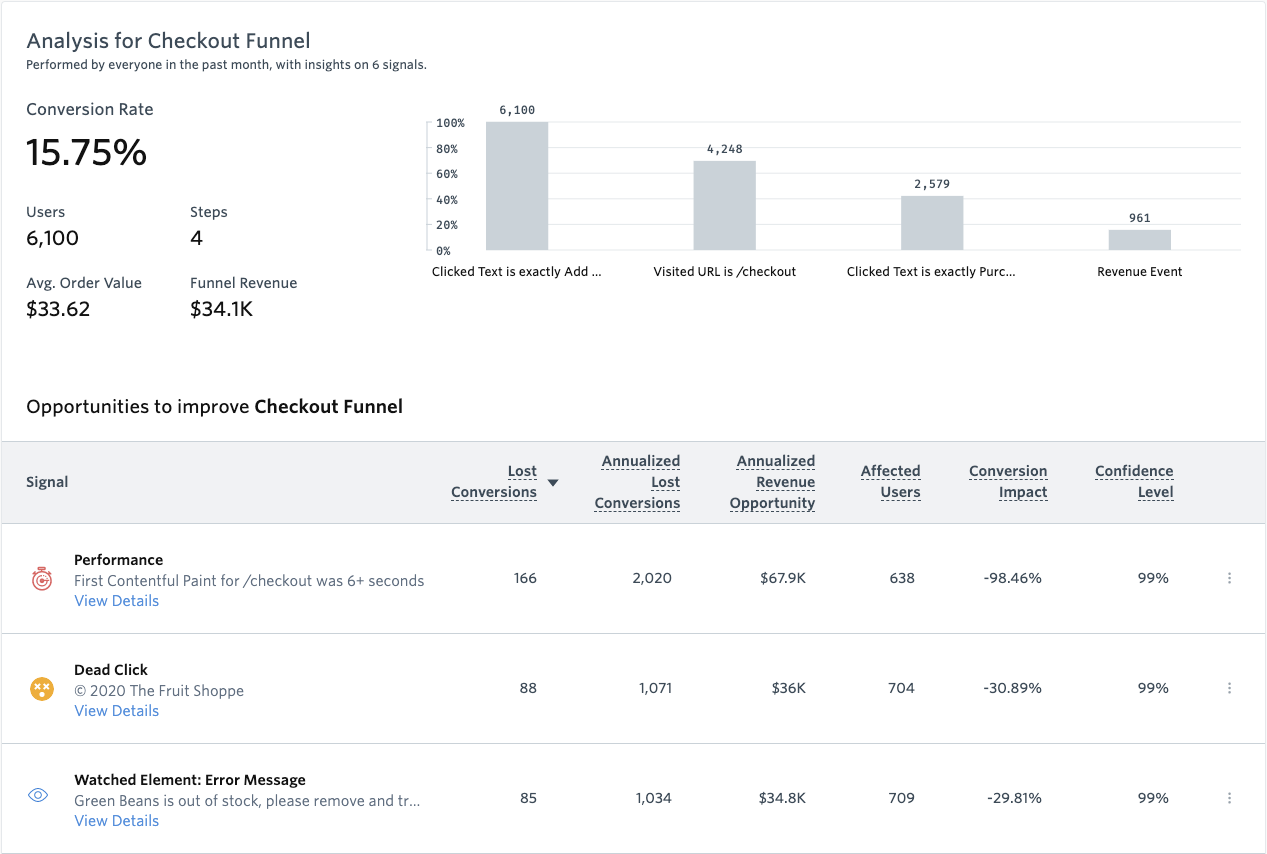
Task: Open View Details for Performance signal
Action: (x=116, y=601)
